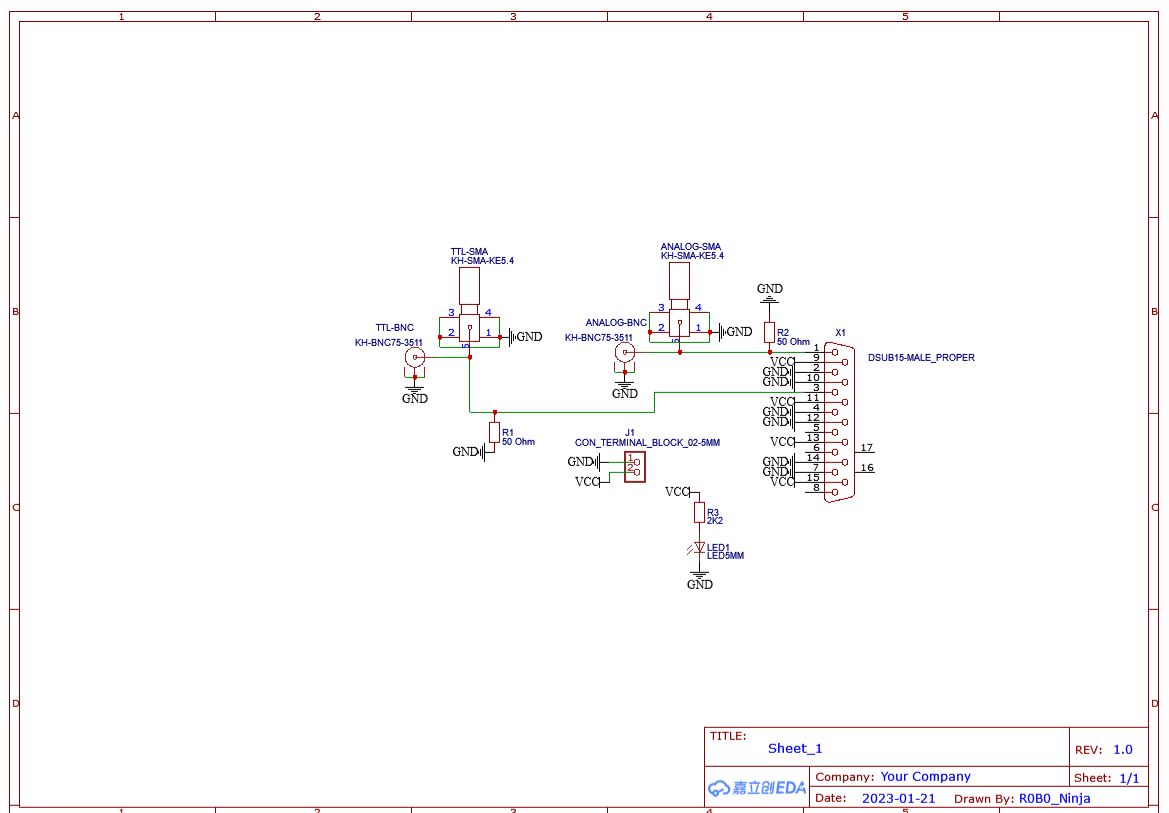Click the Sheet 1/1 label
The height and width of the screenshot is (813, 1169).
pyautogui.click(x=1108, y=776)
